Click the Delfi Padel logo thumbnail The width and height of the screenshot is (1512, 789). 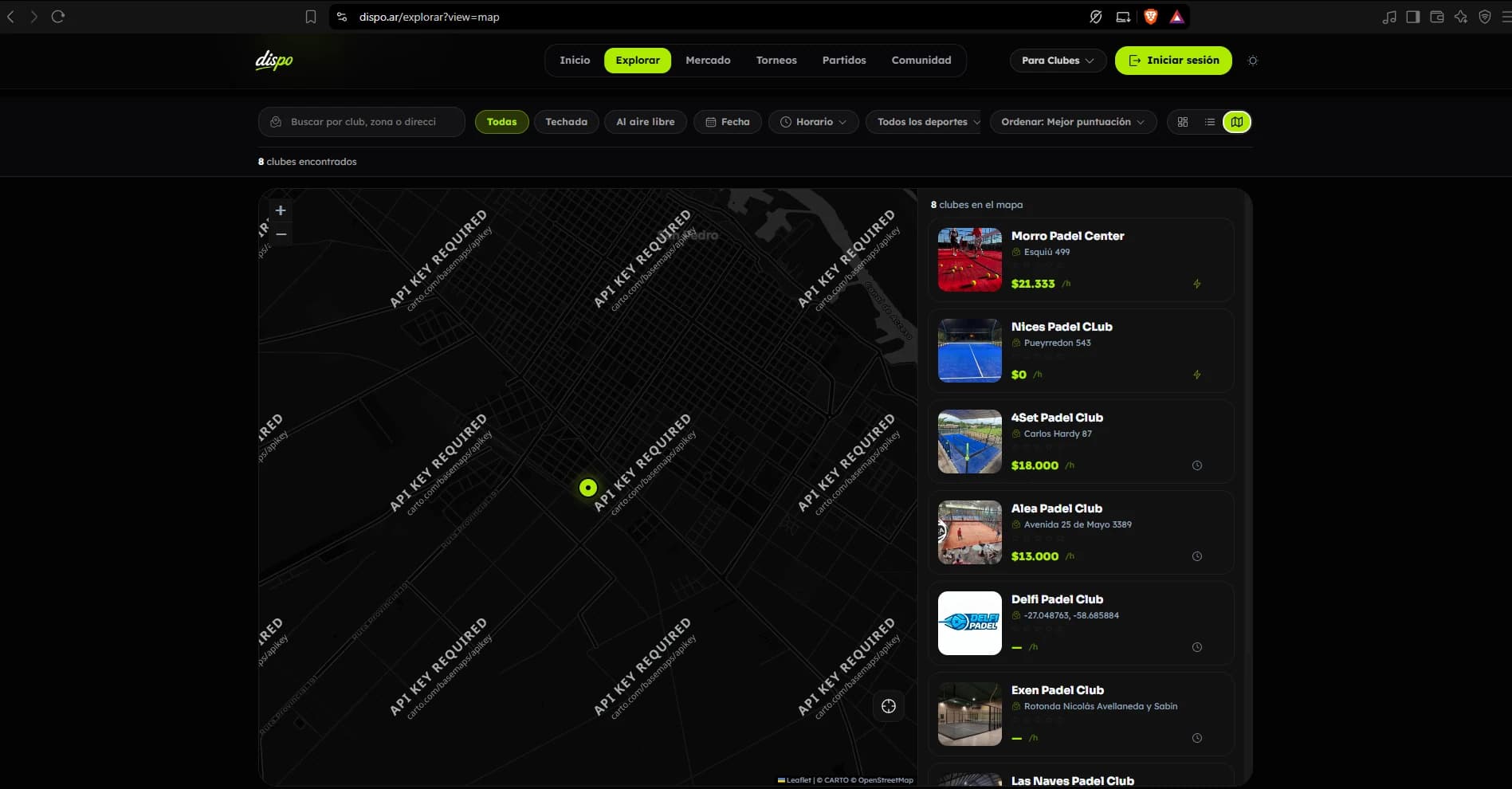[x=969, y=623]
